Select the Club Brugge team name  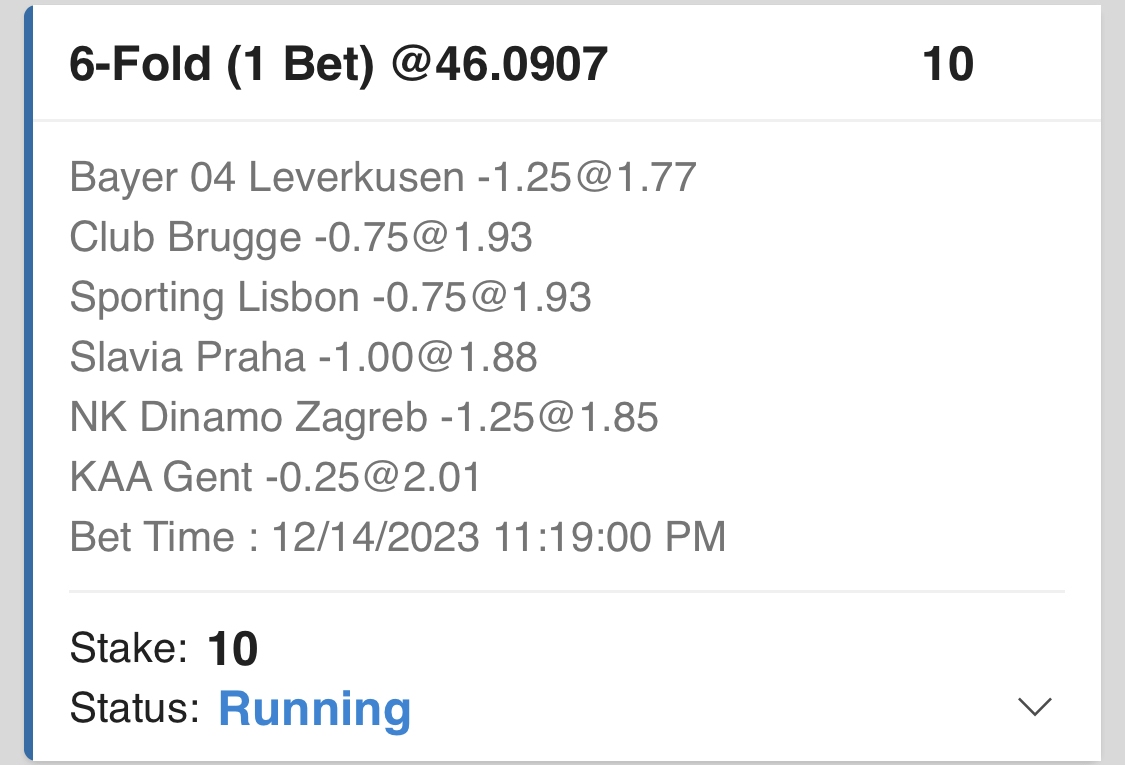pos(185,238)
